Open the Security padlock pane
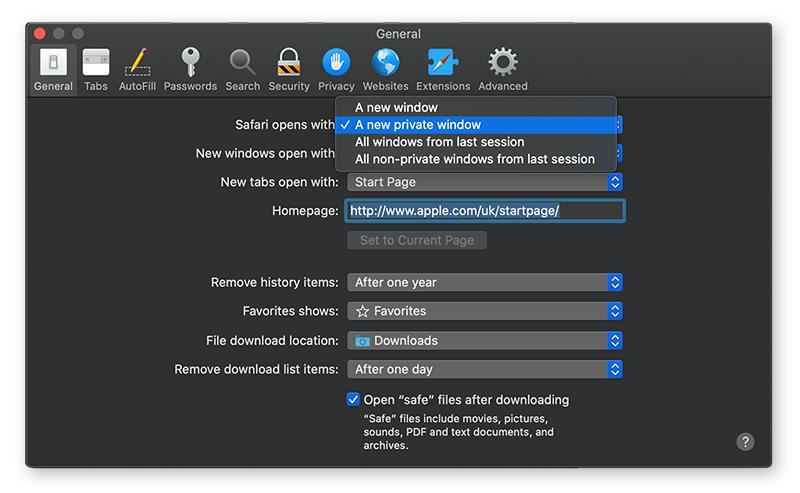The width and height of the screenshot is (800, 493). (x=289, y=70)
